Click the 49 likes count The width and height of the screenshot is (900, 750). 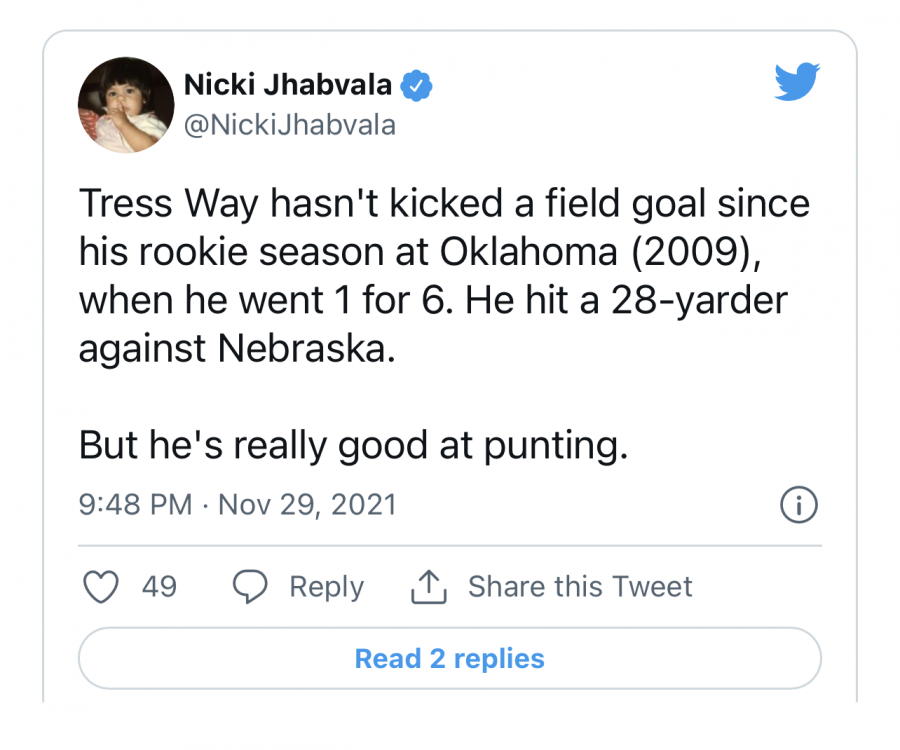159,587
